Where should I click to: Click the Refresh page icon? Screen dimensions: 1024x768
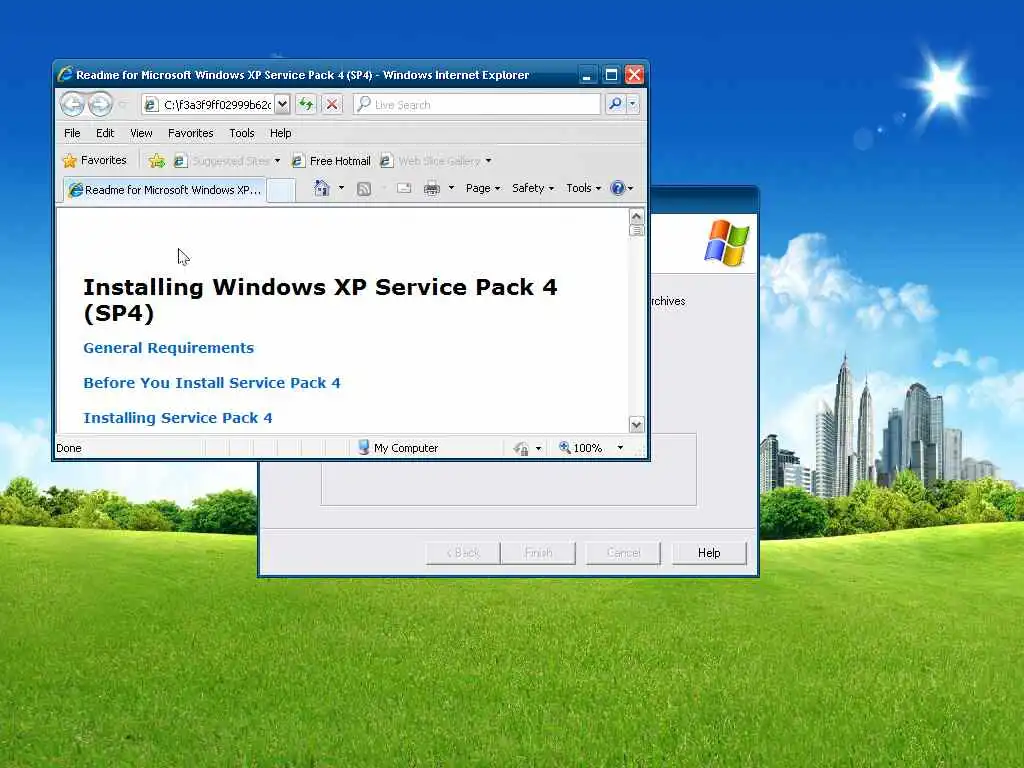pos(306,104)
